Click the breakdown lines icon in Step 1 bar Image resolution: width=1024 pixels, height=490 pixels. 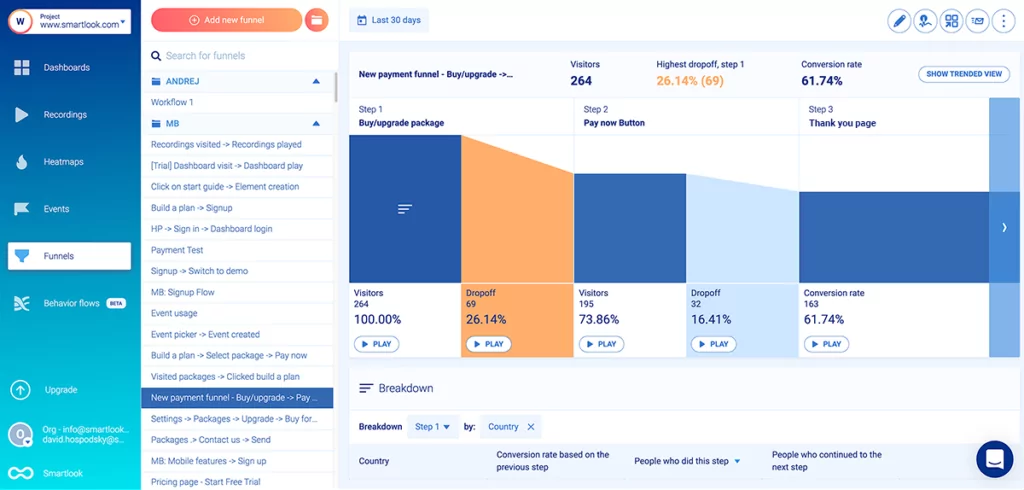coord(405,209)
